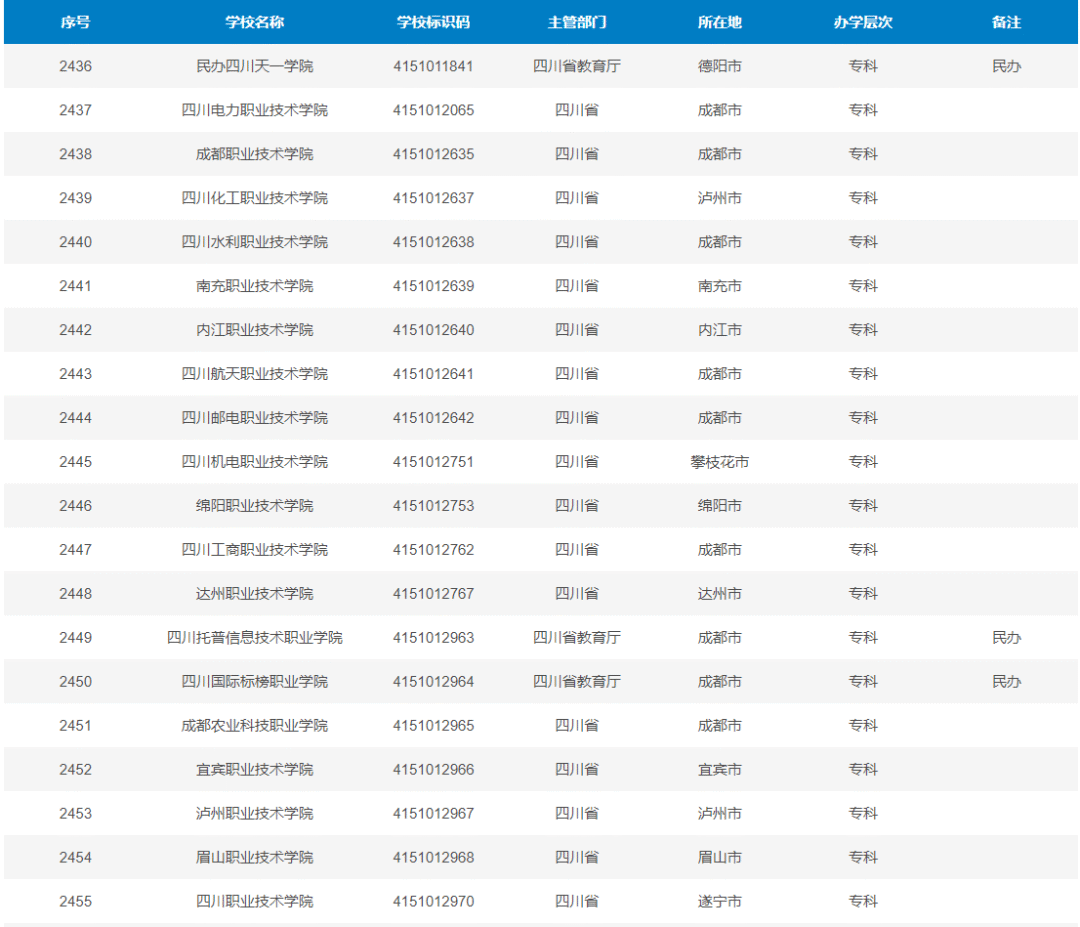This screenshot has width=1080, height=927.
Task: Select school name 达州职业技术学院
Action: [254, 594]
